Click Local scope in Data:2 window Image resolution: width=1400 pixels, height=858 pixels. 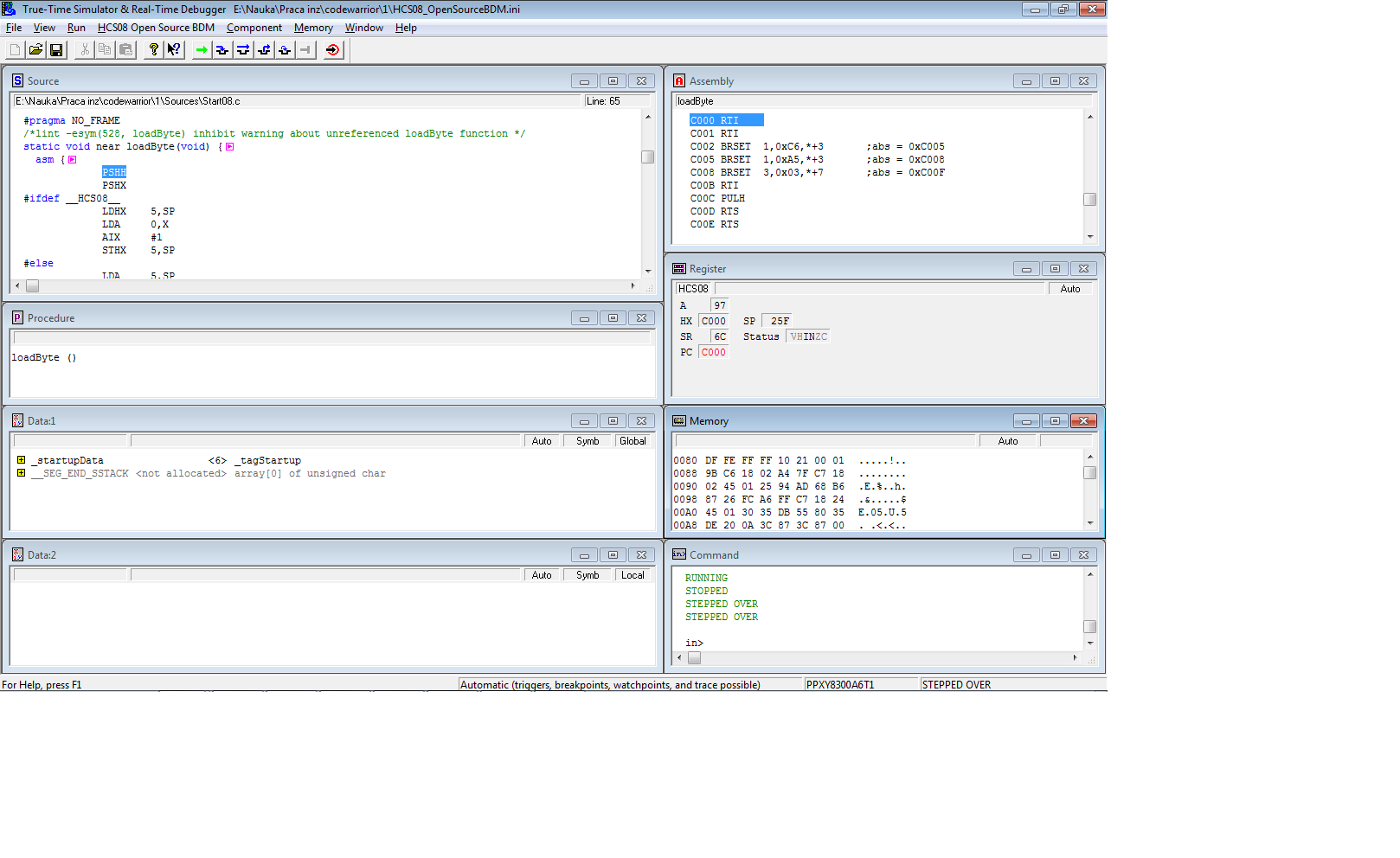(x=633, y=575)
